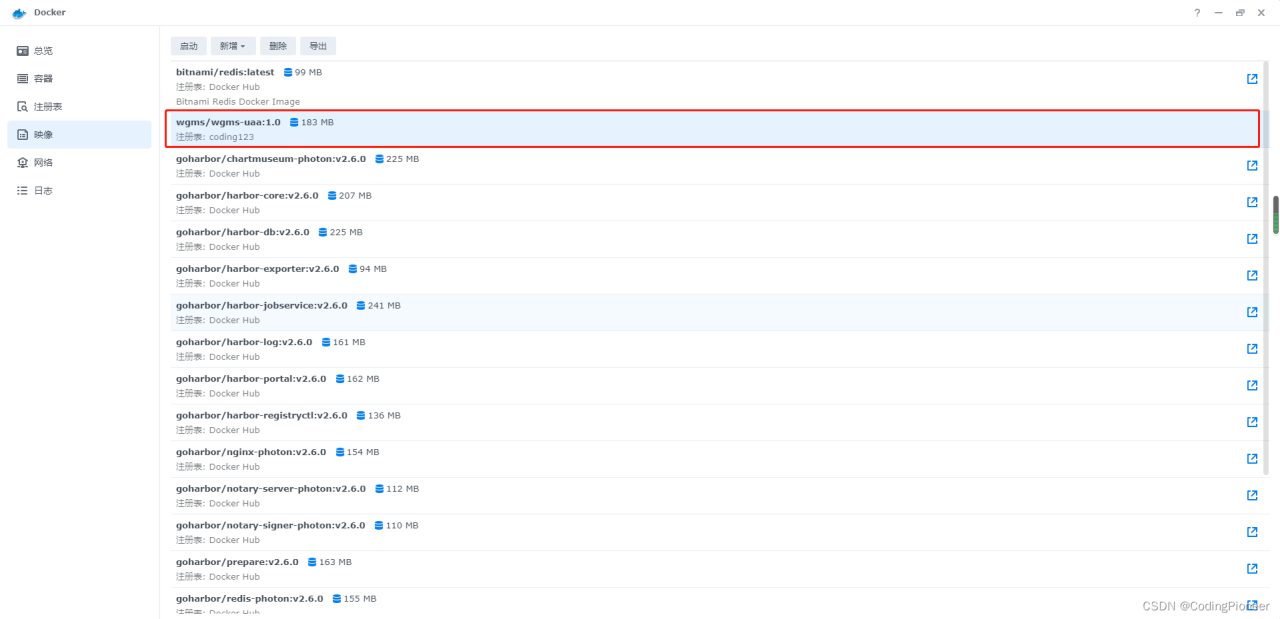Click database size icon of bitnami/redis:latest
Image resolution: width=1280 pixels, height=619 pixels.
coord(288,72)
